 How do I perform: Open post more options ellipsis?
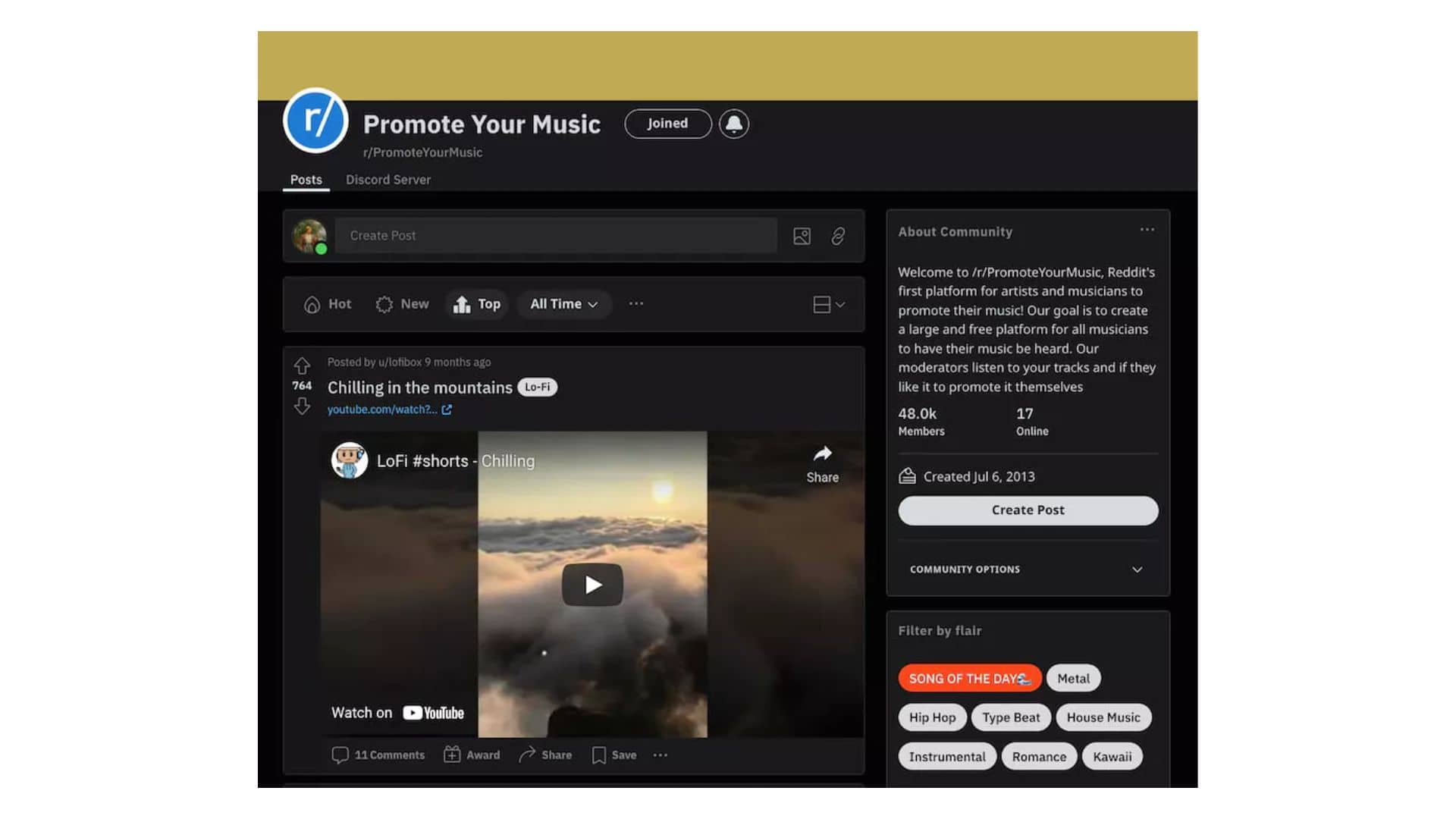[x=661, y=755]
